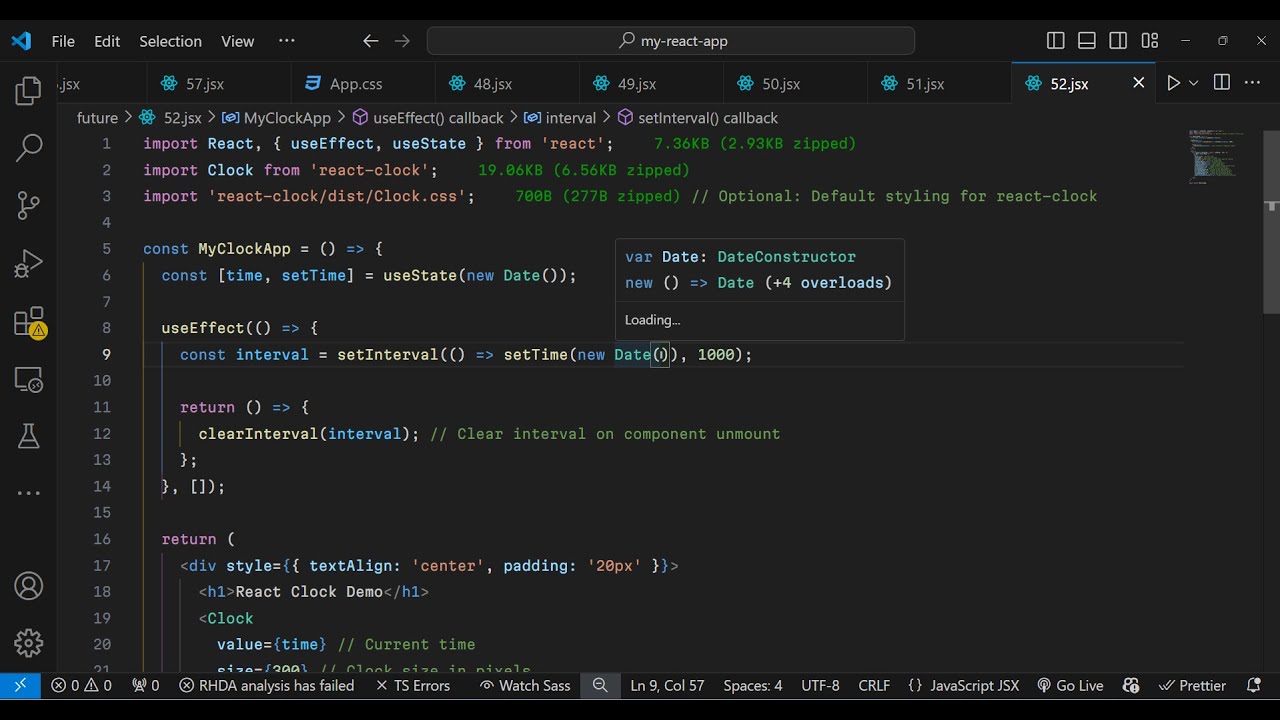Open the Source Control view
This screenshot has height=720, width=1280.
tap(28, 206)
